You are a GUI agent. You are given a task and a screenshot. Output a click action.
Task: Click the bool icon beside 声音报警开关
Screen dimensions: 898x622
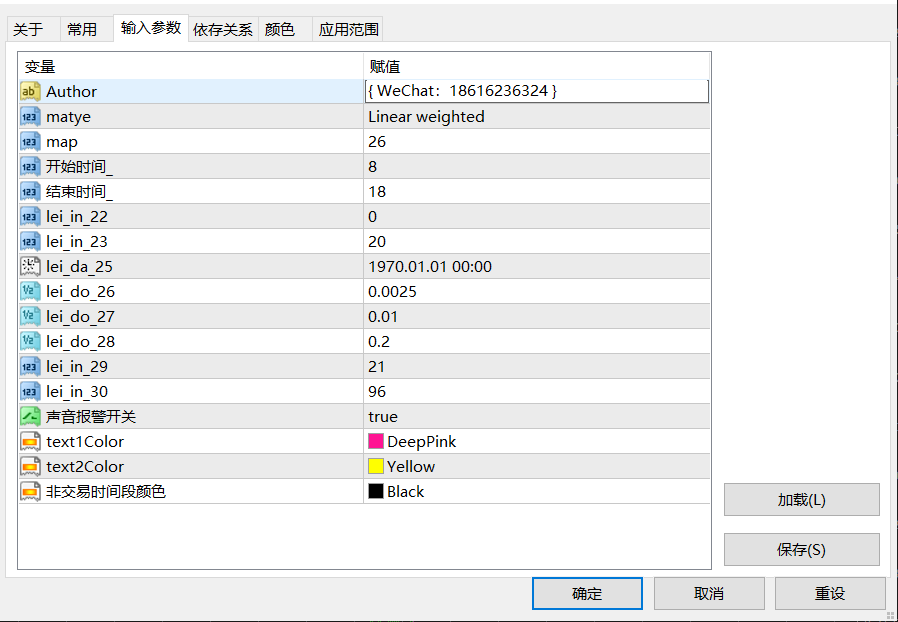point(30,416)
